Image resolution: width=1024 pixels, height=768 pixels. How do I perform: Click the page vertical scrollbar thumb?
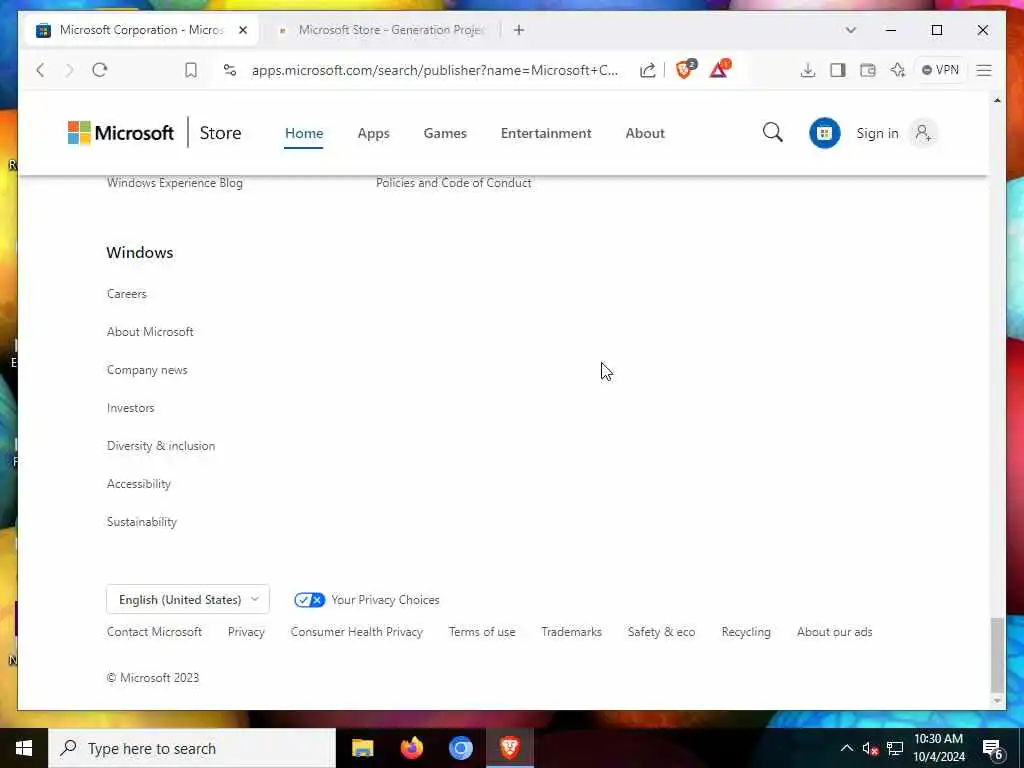pos(997,655)
